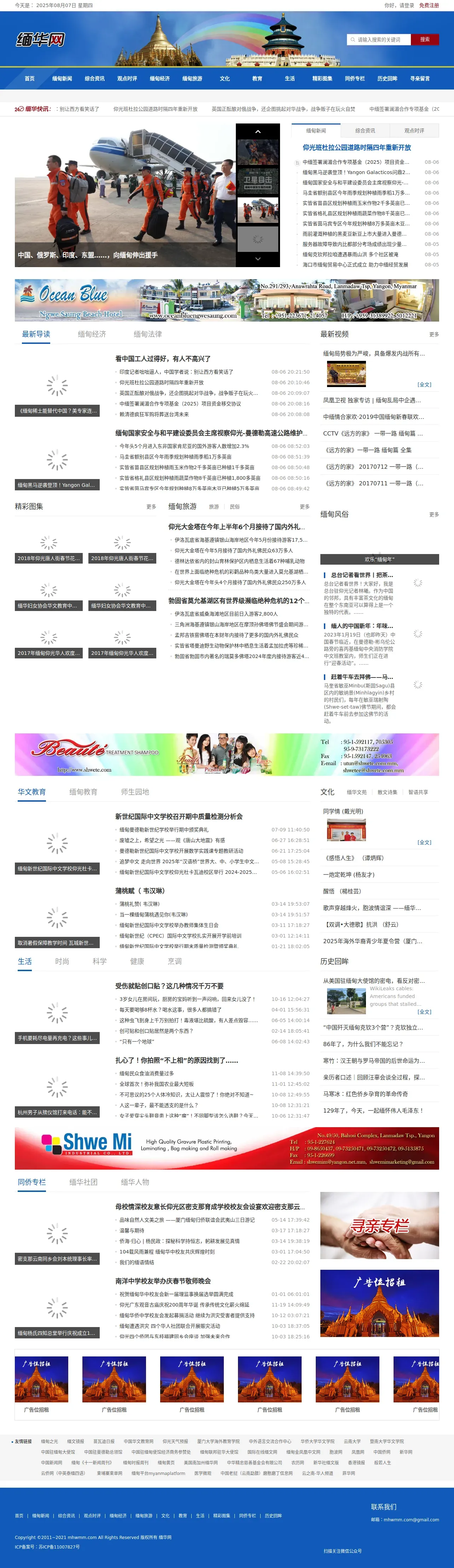The image size is (454, 1568).
Task: Open the 免费注册 registration link
Action: pos(429,5)
